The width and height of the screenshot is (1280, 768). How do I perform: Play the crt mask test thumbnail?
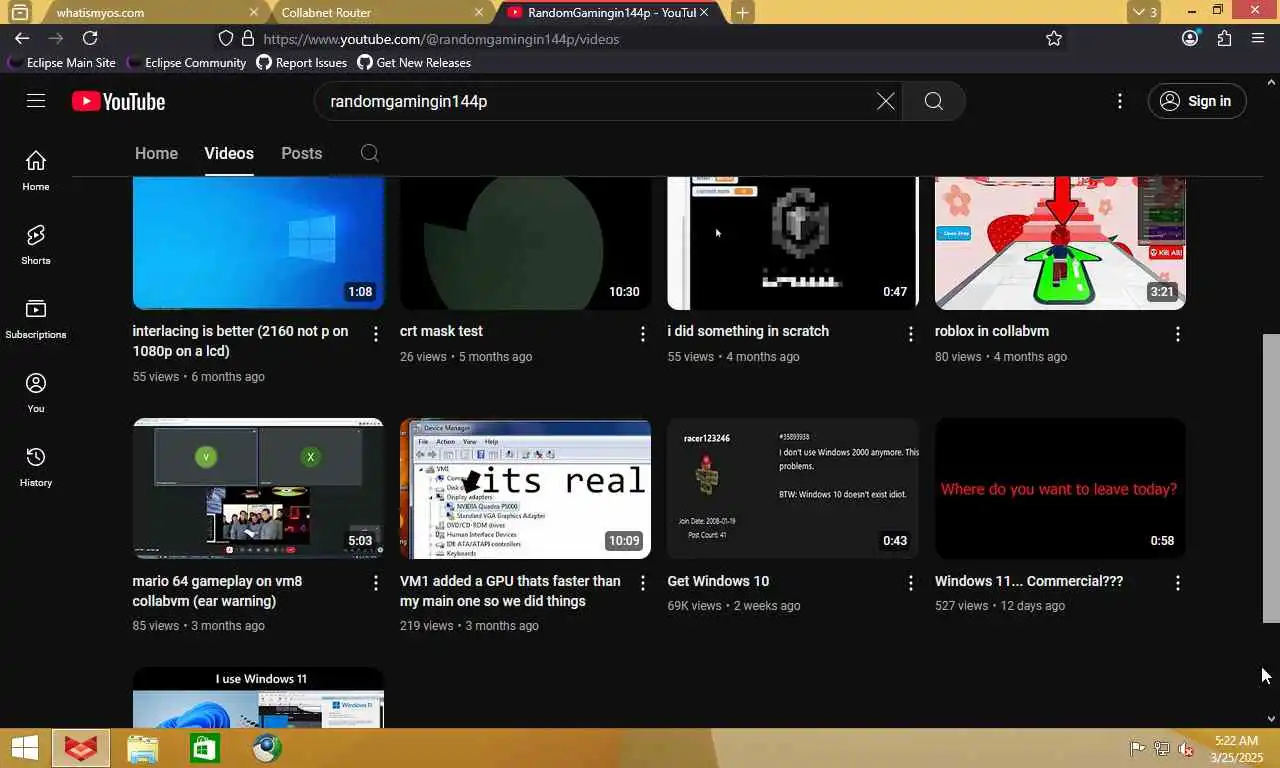[525, 243]
